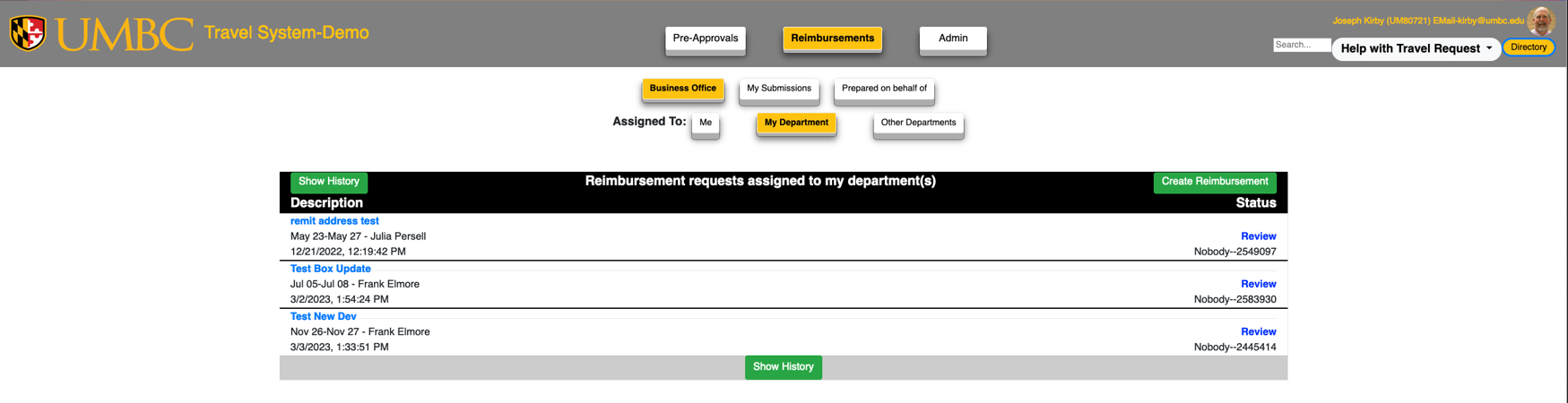Click May 23-May 27 - Julia Persell text
This screenshot has height=403, width=1568.
pyautogui.click(x=358, y=236)
